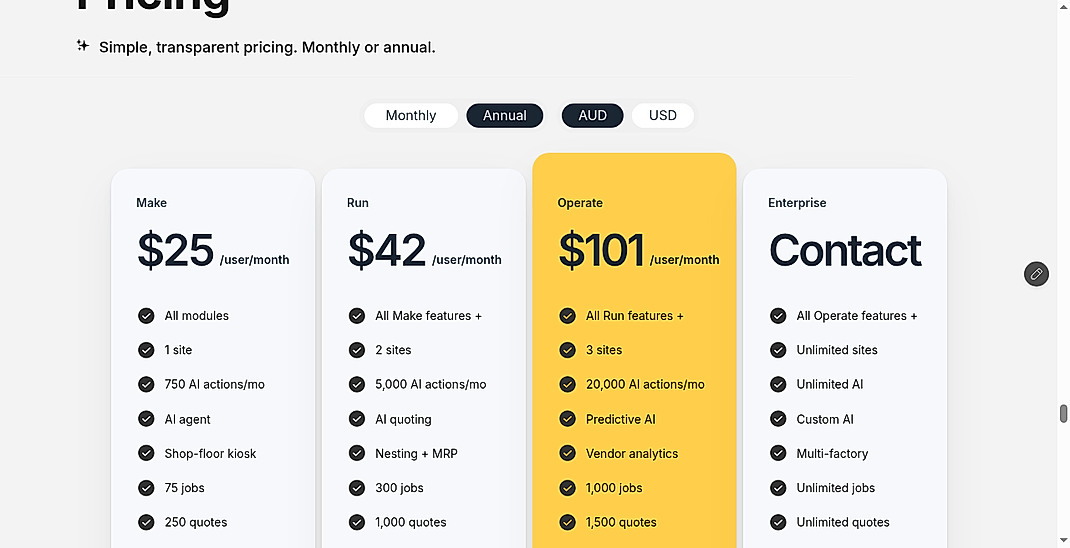
Task: Click the $25 price on Make plan
Action: [175, 250]
